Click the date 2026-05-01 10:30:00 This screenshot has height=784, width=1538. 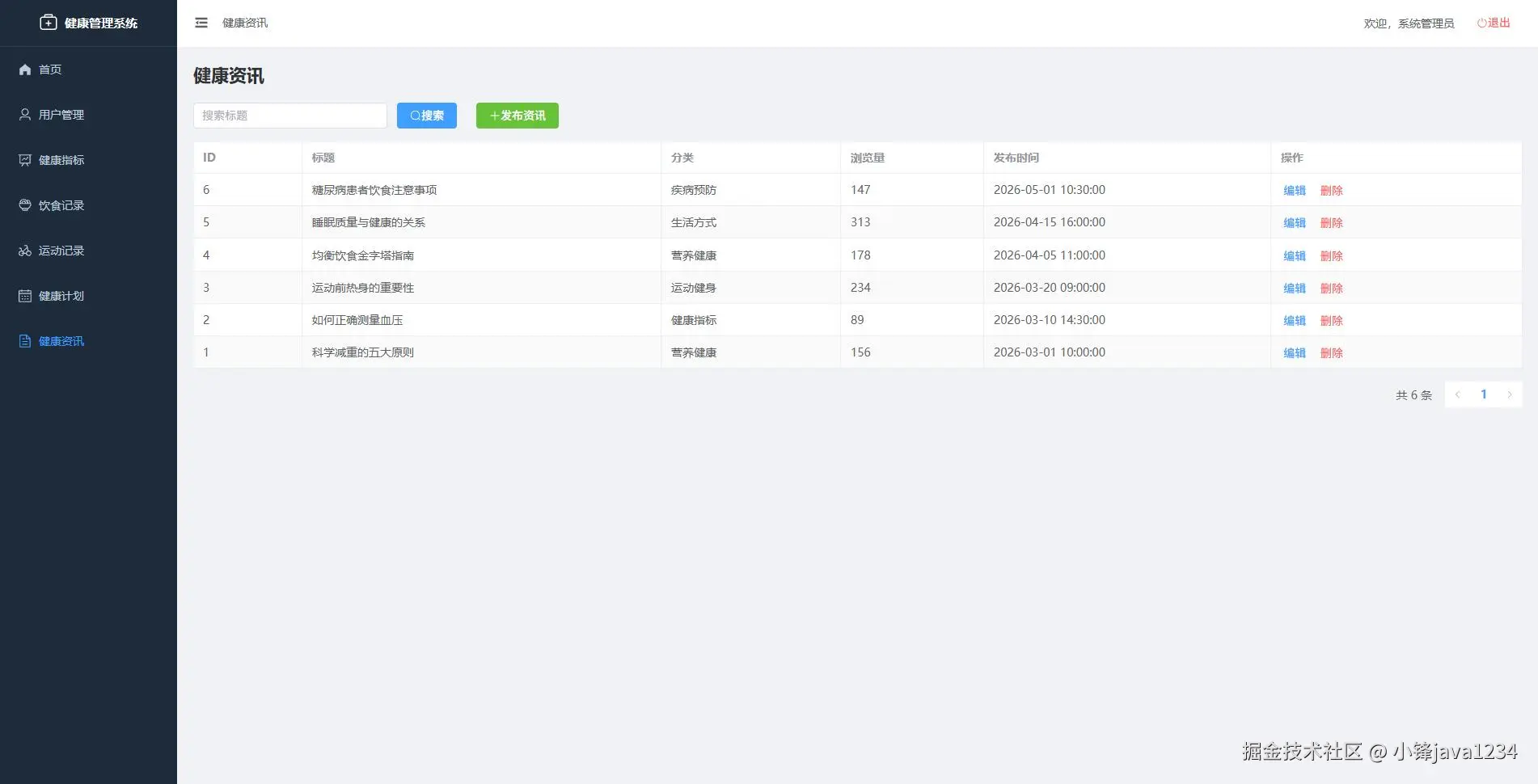coord(1050,190)
